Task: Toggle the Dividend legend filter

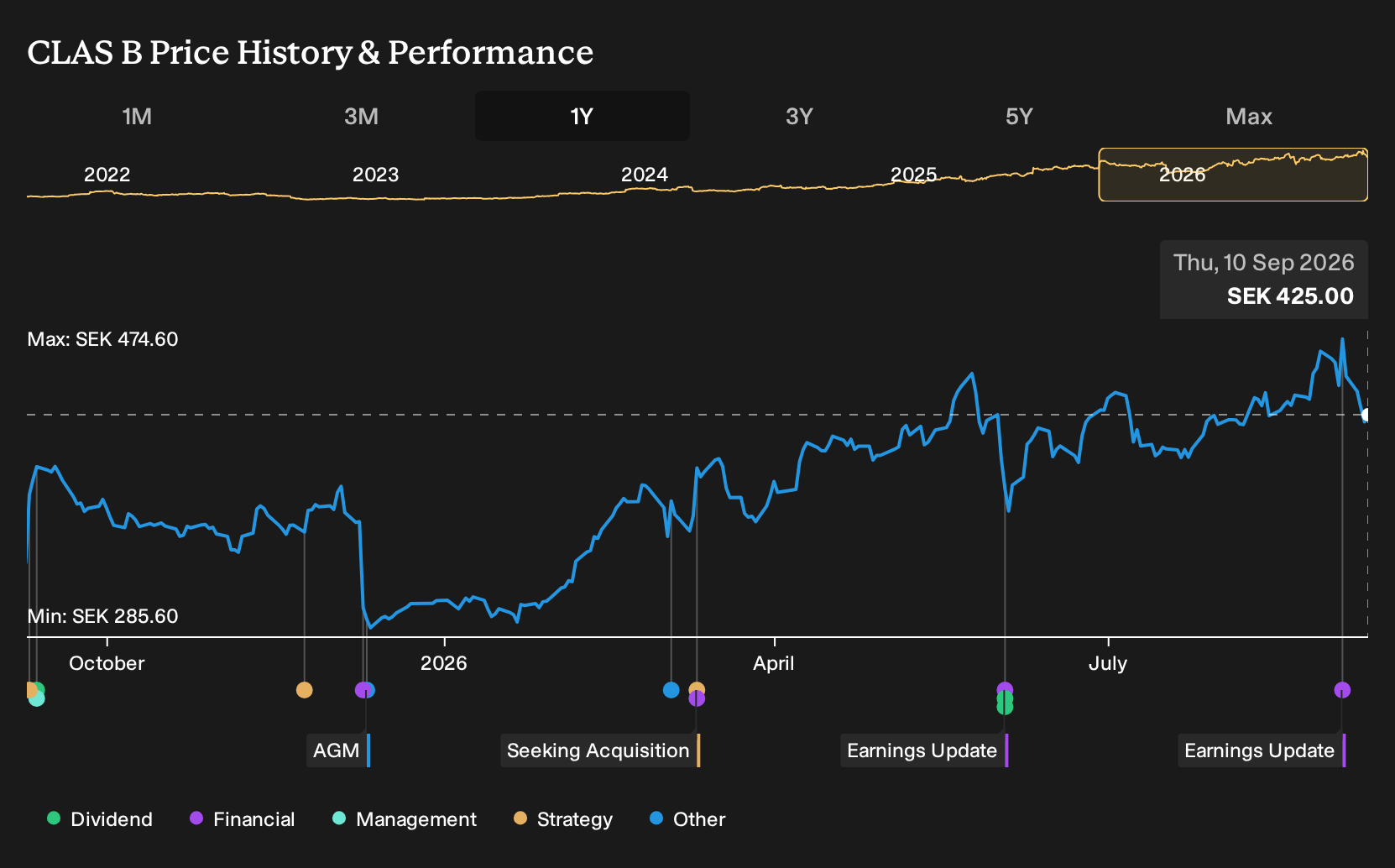Action: point(100,818)
